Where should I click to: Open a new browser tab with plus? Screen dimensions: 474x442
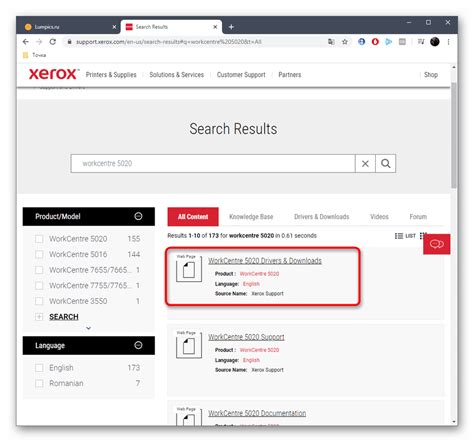point(231,27)
